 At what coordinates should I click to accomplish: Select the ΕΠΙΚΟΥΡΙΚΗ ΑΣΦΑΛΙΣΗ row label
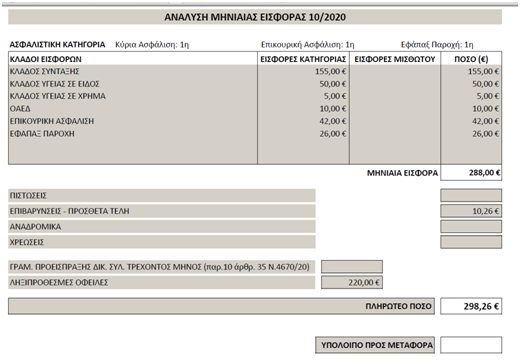(x=52, y=121)
